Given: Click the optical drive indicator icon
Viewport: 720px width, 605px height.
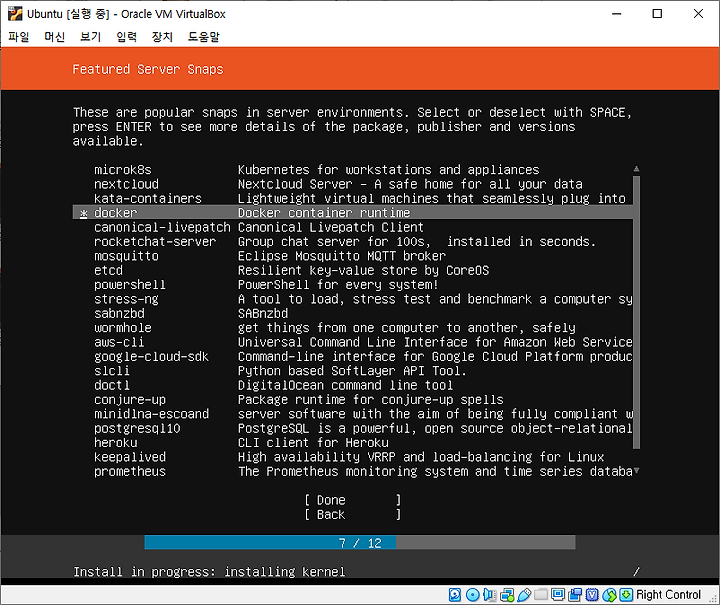Looking at the screenshot, I should point(472,594).
